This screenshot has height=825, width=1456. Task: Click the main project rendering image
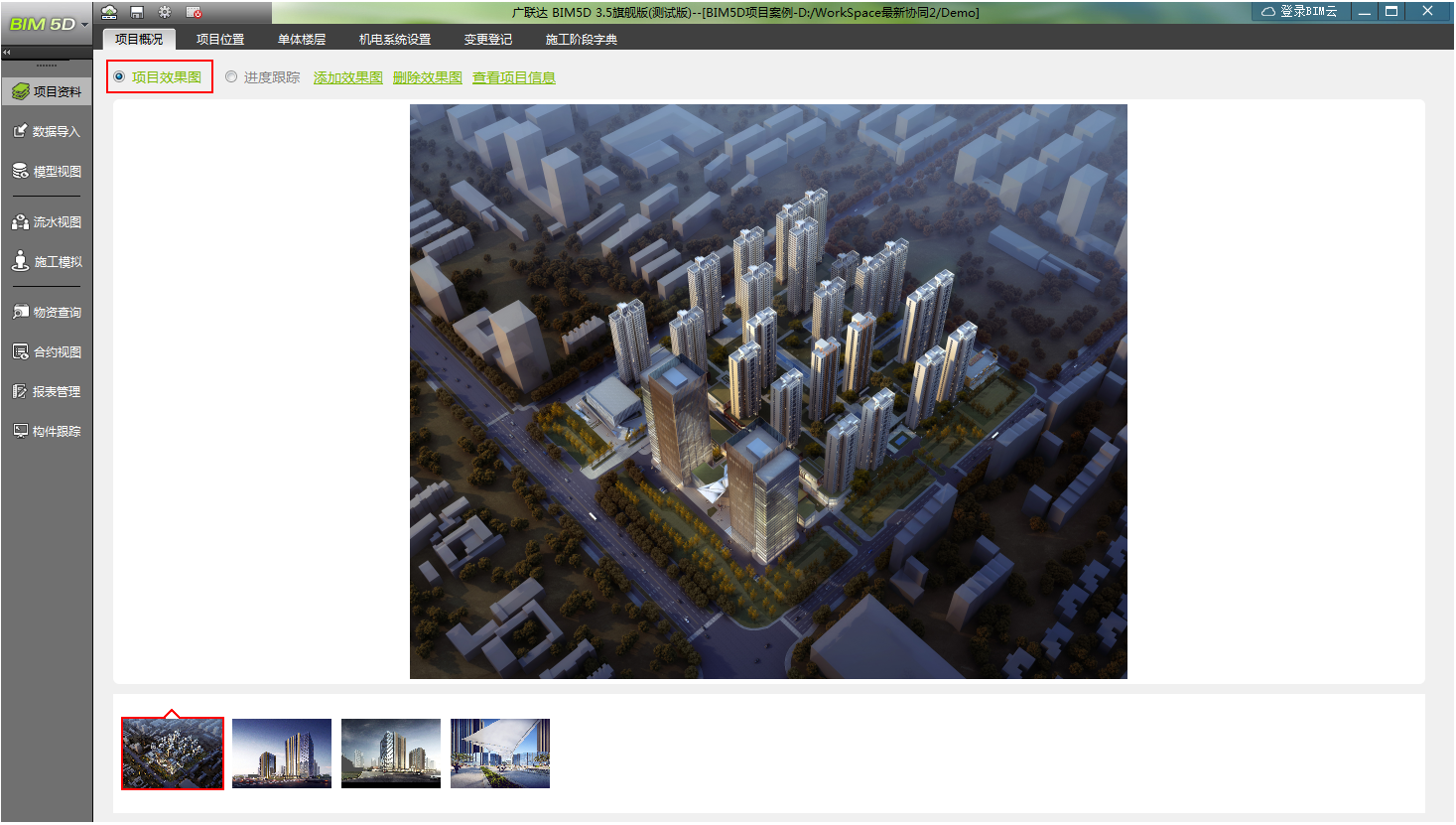(768, 391)
